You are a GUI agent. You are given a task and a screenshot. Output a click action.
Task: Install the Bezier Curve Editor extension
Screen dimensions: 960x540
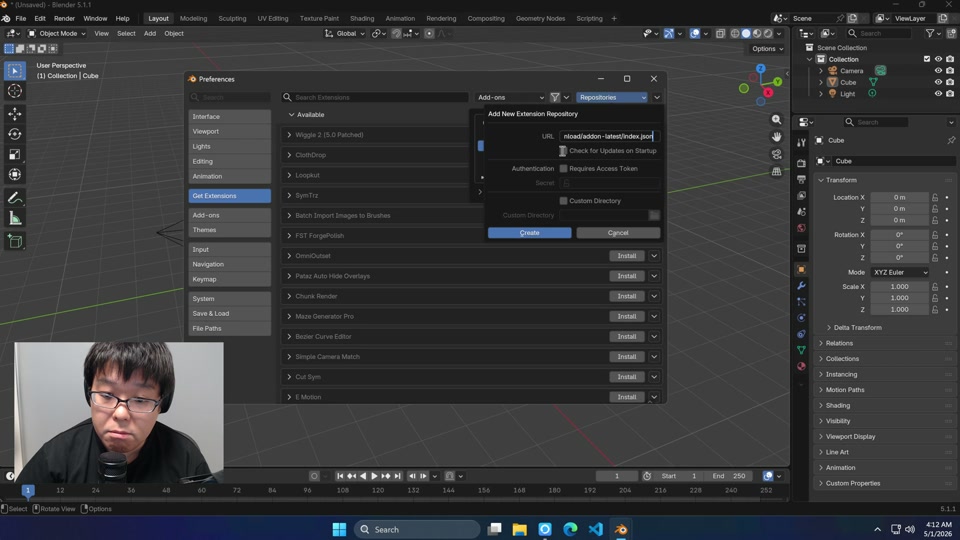626,337
